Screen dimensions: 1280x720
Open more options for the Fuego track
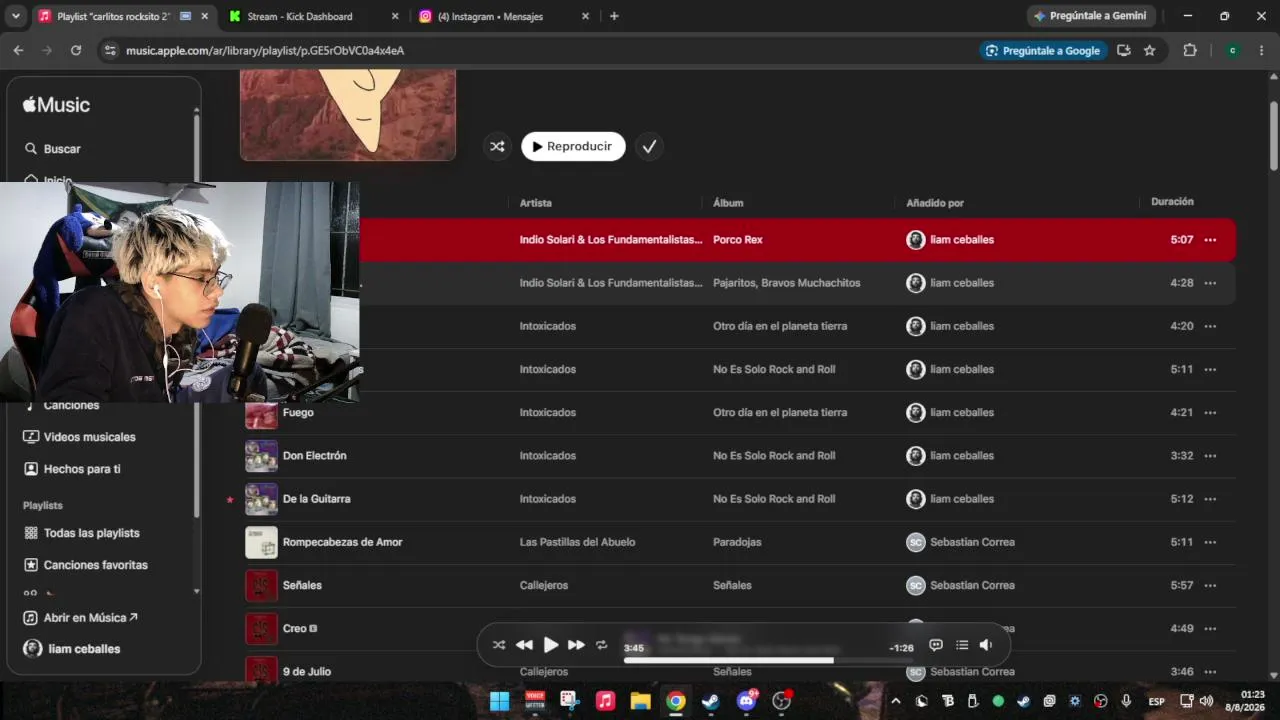point(1210,413)
